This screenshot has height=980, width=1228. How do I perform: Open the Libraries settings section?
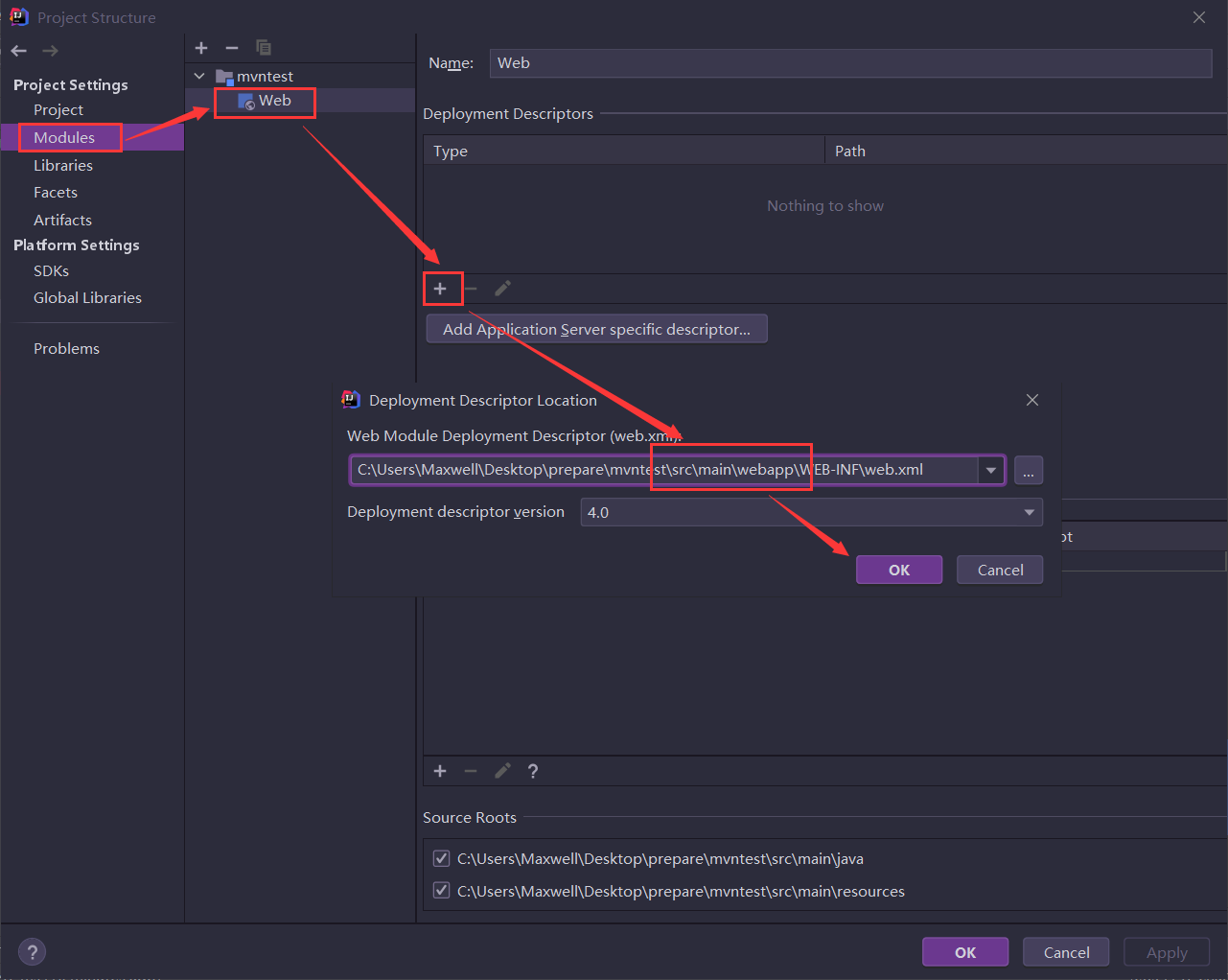pyautogui.click(x=63, y=165)
